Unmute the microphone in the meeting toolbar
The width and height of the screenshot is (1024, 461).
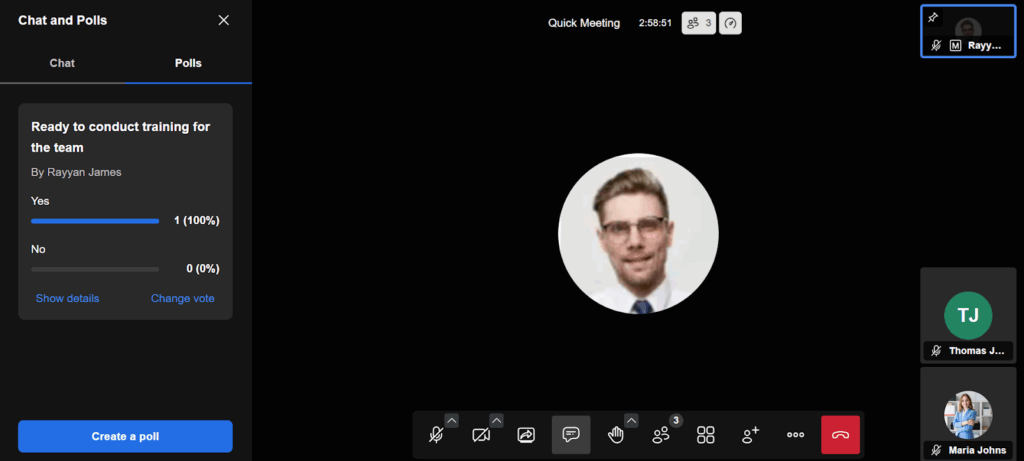tap(436, 435)
